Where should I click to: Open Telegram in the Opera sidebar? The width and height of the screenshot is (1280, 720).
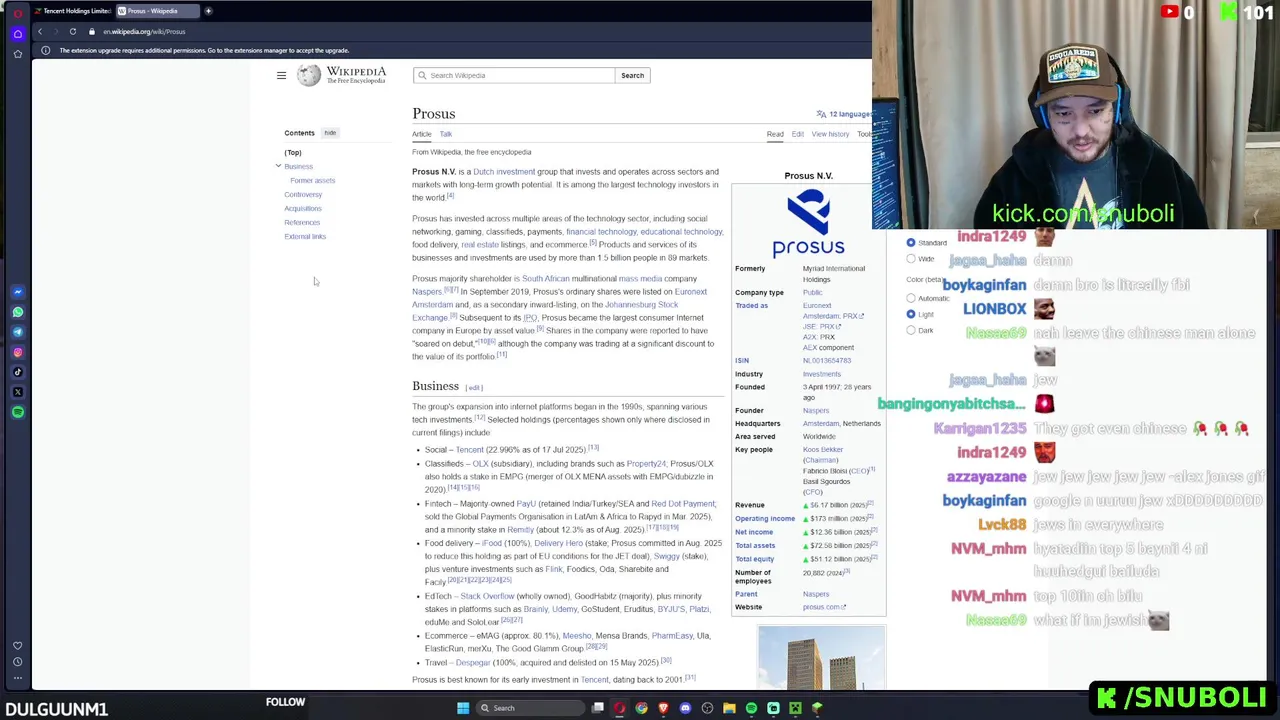click(18, 332)
